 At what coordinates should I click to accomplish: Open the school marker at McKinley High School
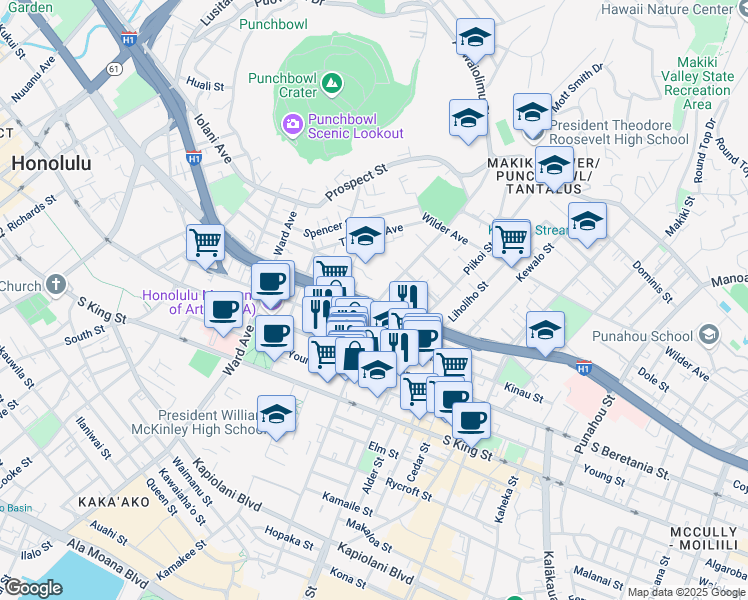tap(276, 415)
